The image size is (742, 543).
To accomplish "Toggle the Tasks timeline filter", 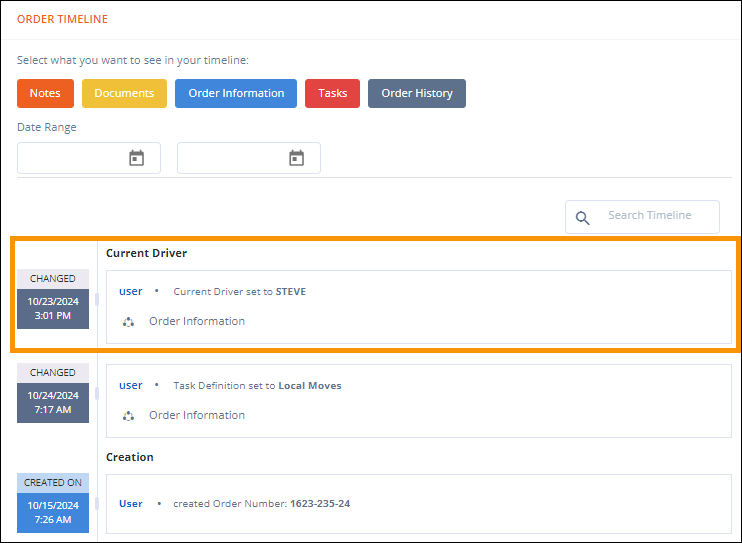I will (x=332, y=93).
